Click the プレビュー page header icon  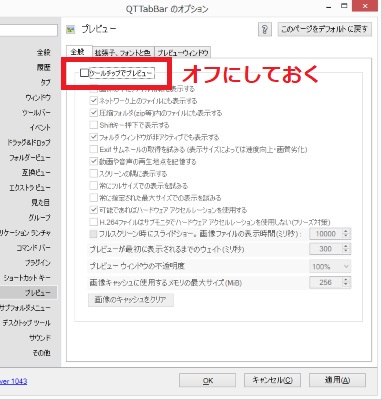point(71,29)
